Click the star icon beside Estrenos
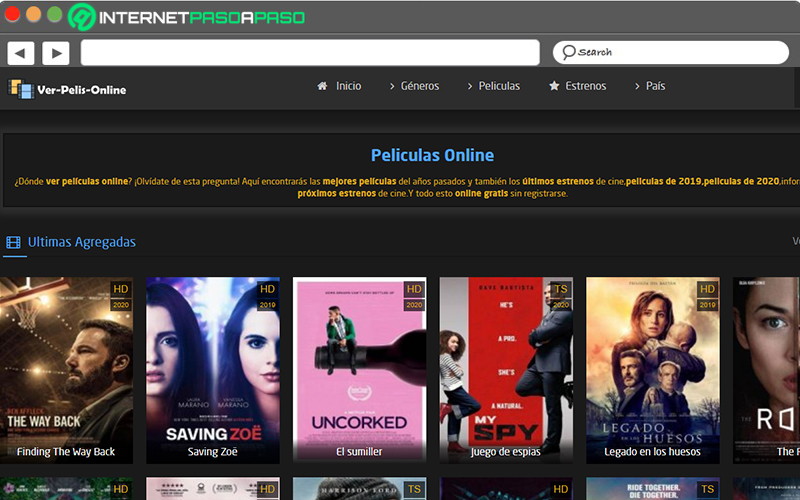Viewport: 800px width, 500px height. point(554,86)
